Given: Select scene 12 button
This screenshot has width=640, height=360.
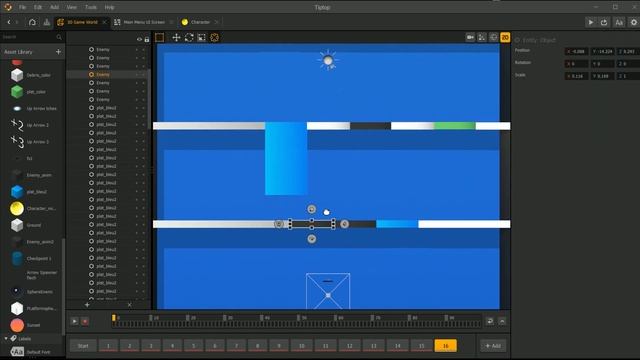Looking at the screenshot, I should 349,346.
